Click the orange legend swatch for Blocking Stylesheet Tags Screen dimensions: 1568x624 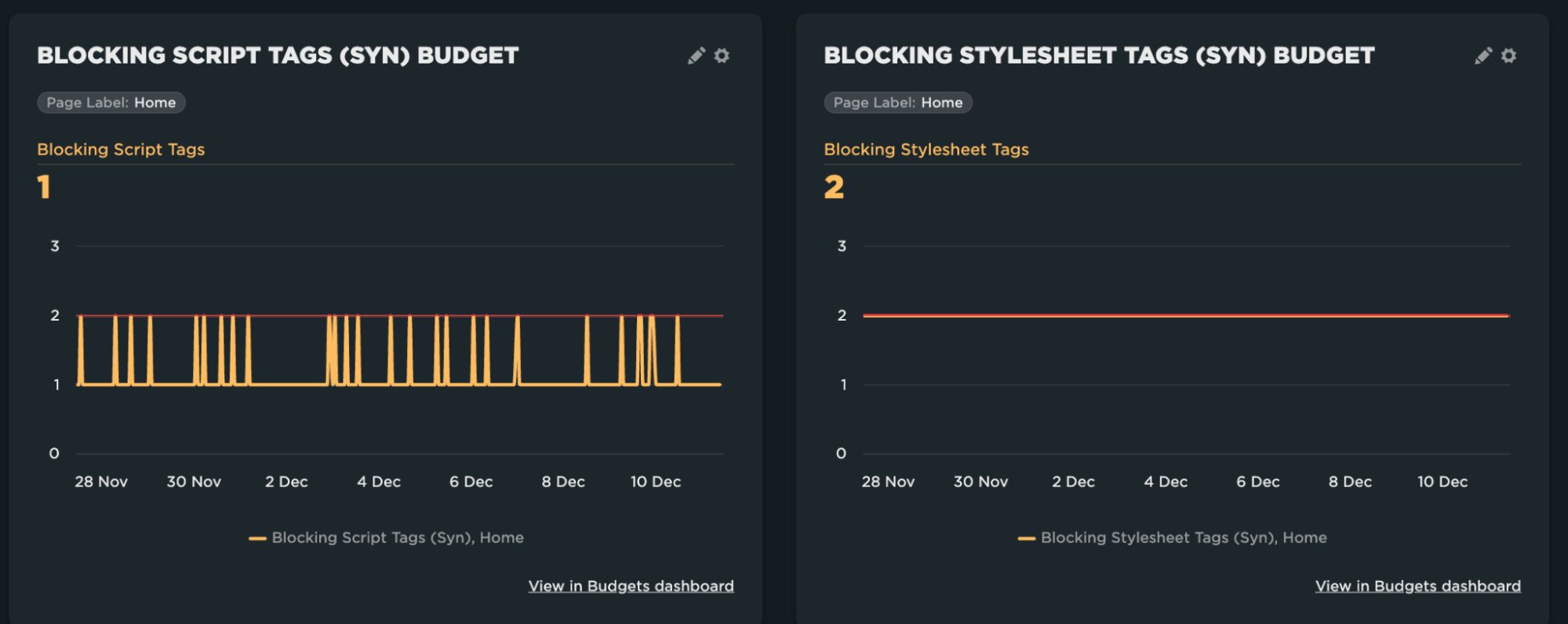(x=1026, y=539)
